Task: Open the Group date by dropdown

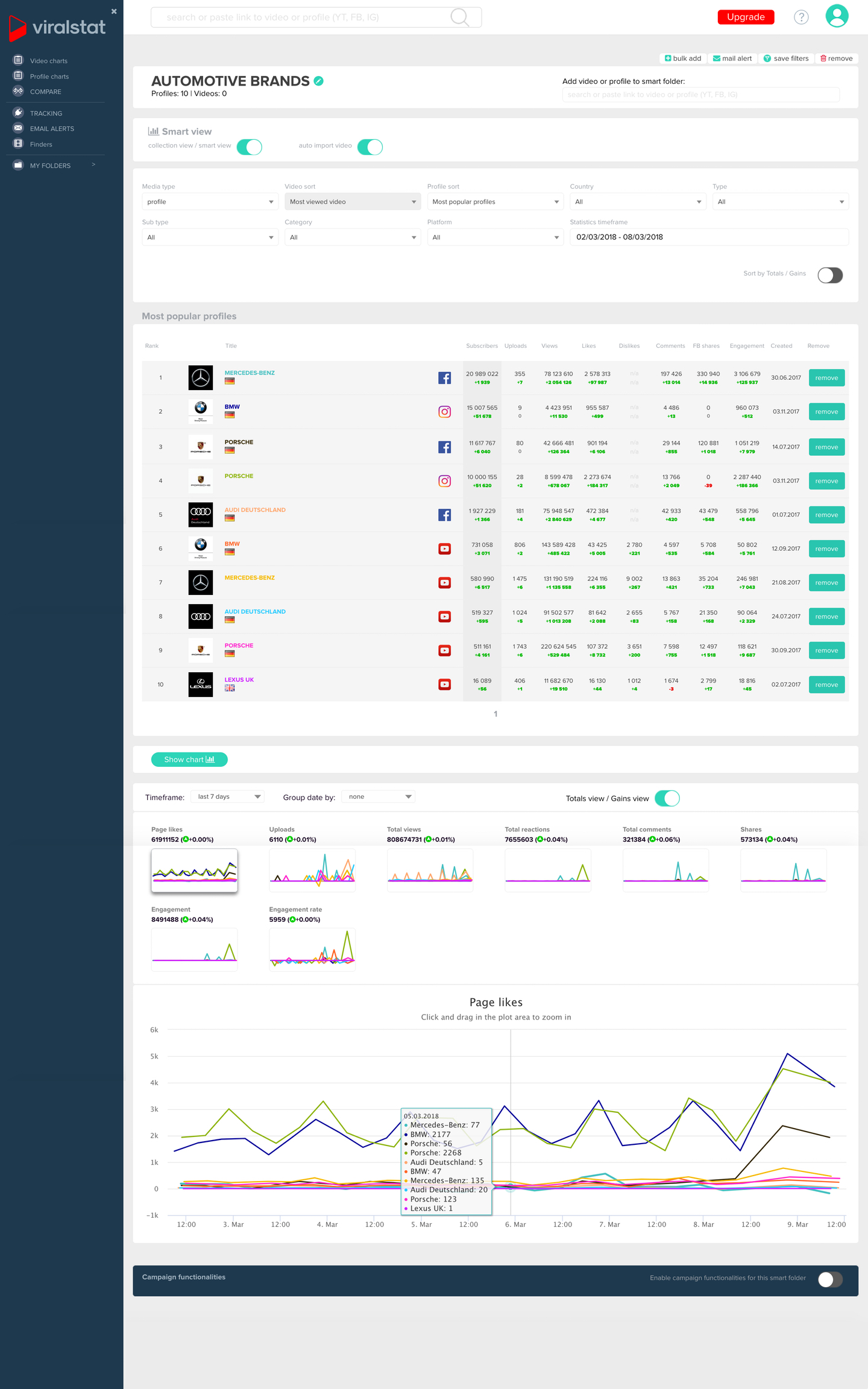Action: (379, 796)
